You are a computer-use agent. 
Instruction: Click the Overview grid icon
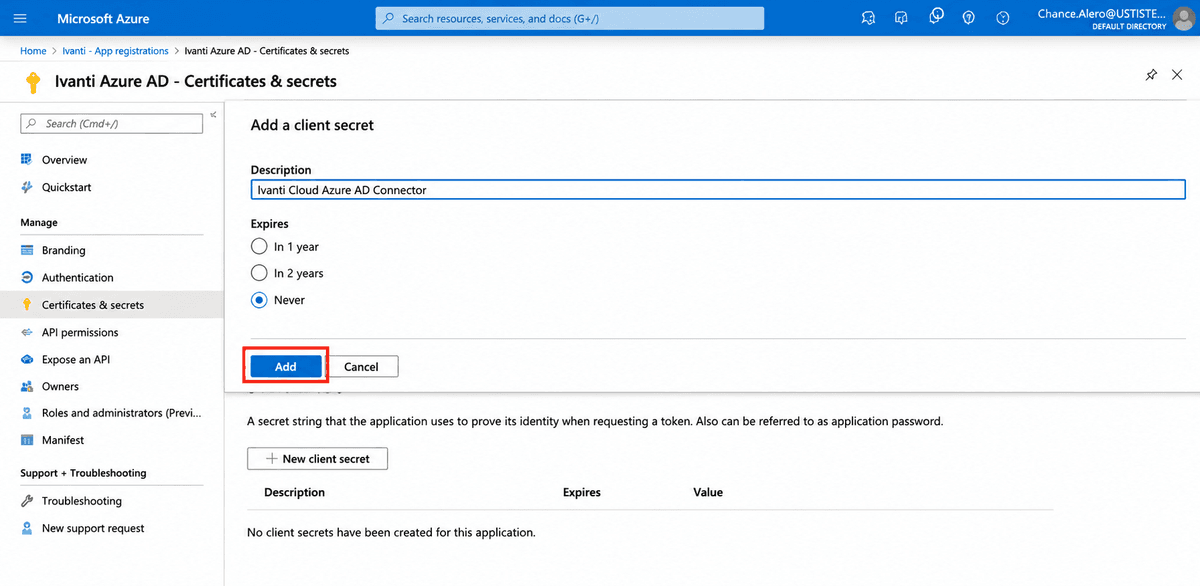pyautogui.click(x=27, y=160)
